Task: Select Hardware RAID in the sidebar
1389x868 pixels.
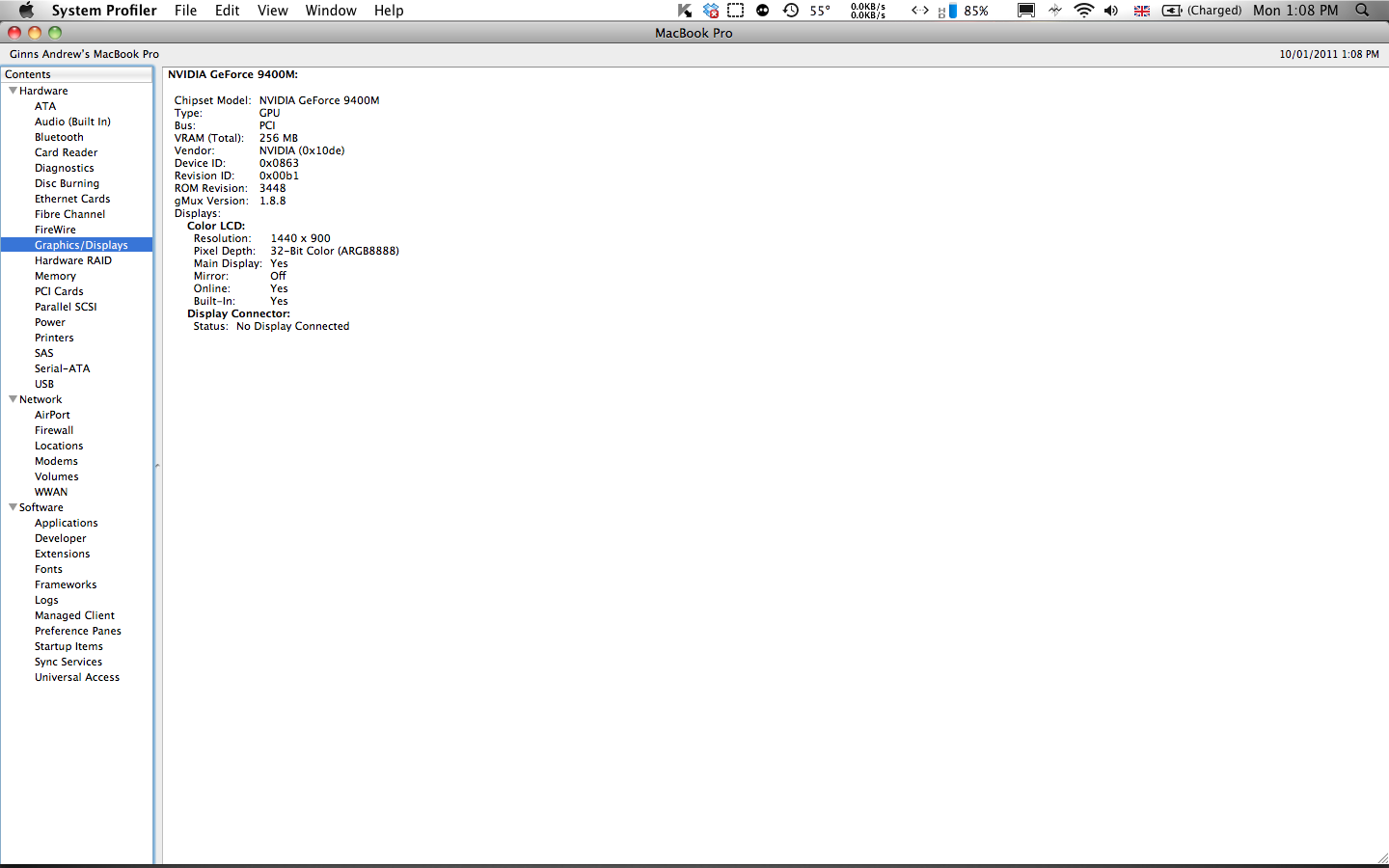Action: tap(72, 260)
